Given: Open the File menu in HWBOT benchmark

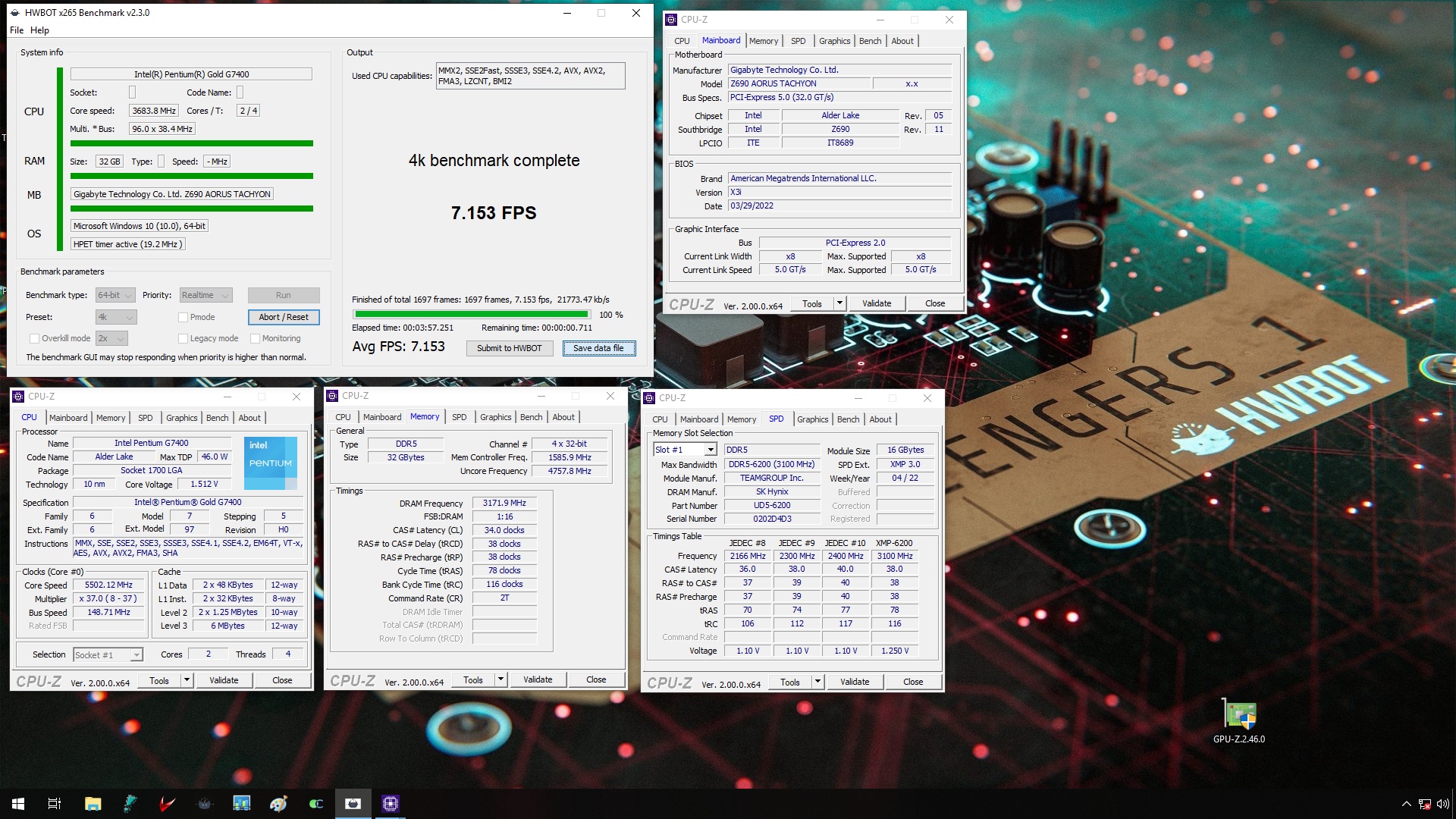Looking at the screenshot, I should [x=17, y=30].
